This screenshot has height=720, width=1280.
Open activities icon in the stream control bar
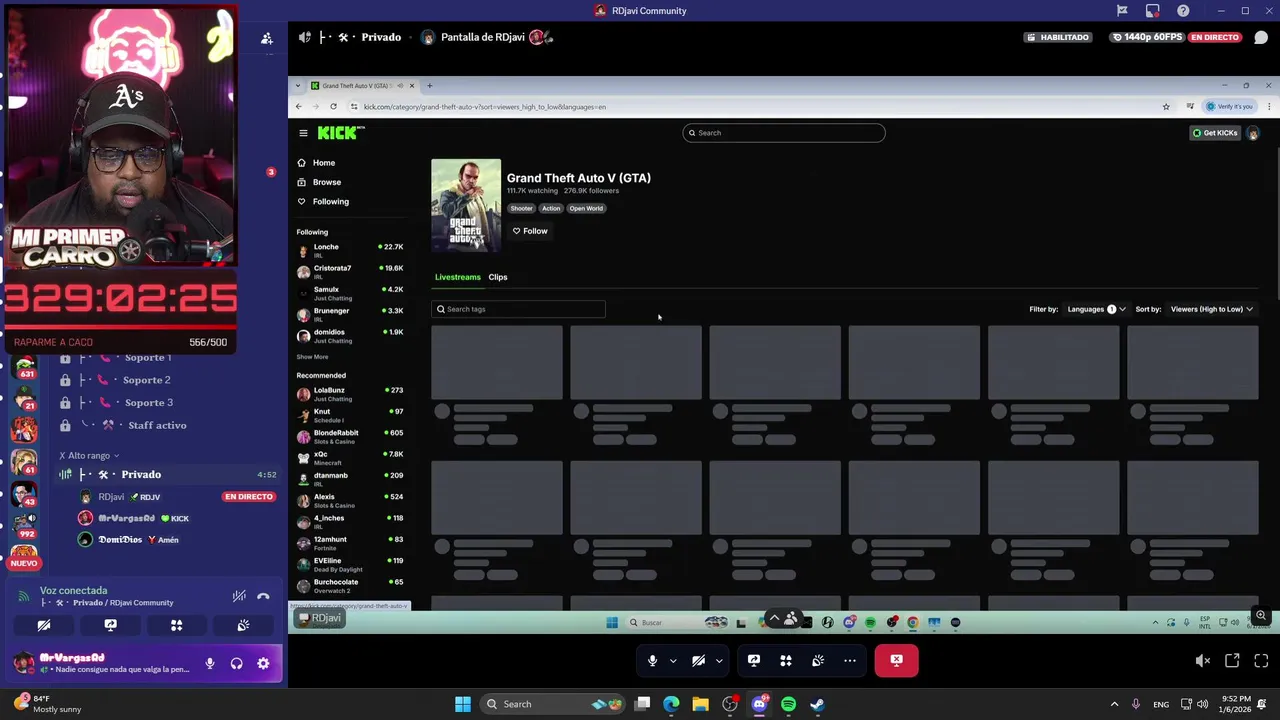coord(786,660)
